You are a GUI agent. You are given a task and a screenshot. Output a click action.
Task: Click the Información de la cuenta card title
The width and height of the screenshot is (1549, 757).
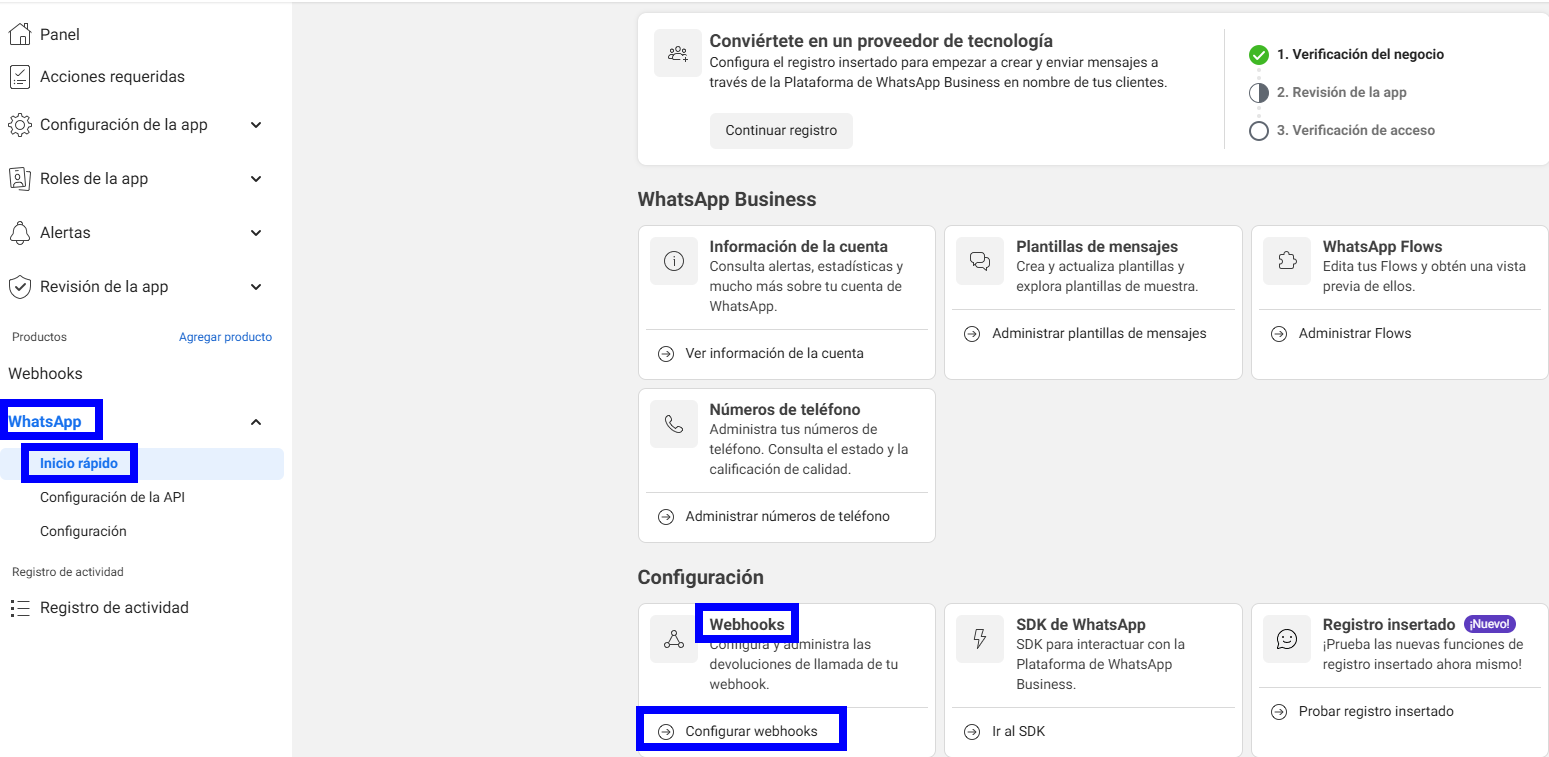[798, 247]
